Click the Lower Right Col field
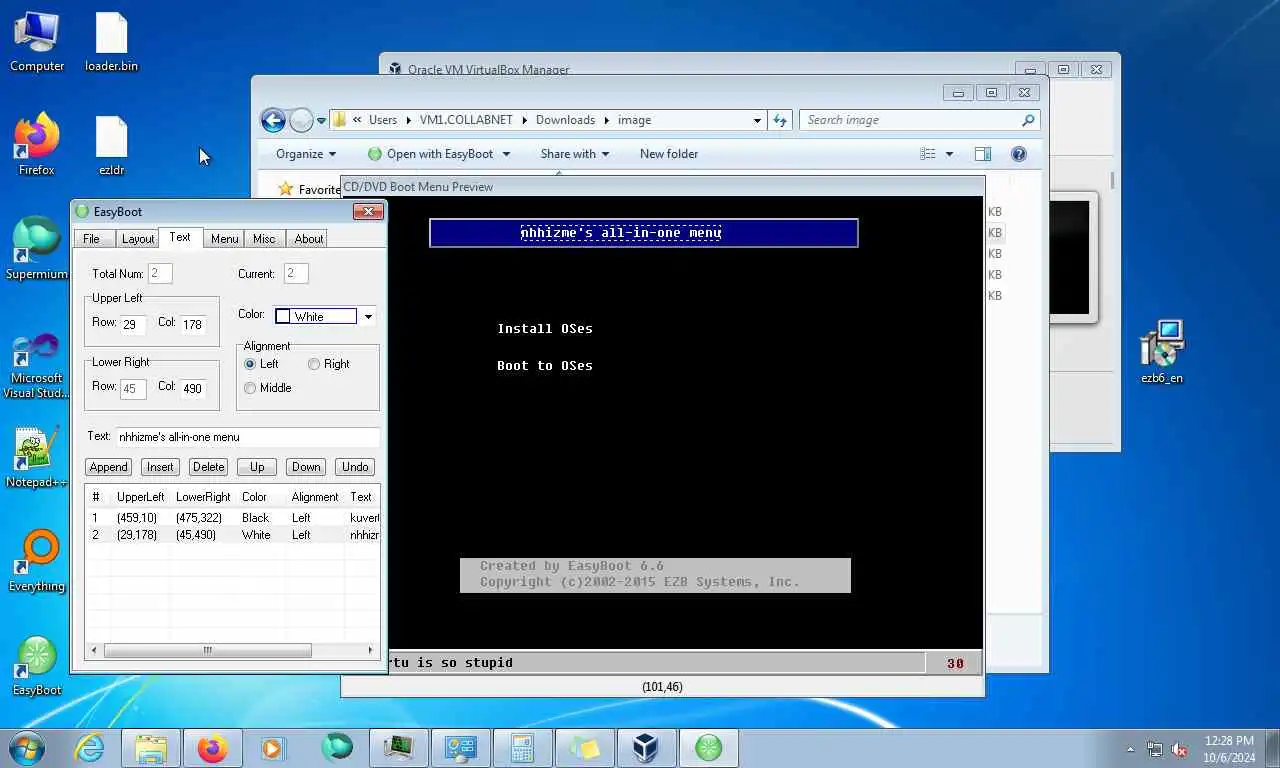1280x768 pixels. (193, 388)
